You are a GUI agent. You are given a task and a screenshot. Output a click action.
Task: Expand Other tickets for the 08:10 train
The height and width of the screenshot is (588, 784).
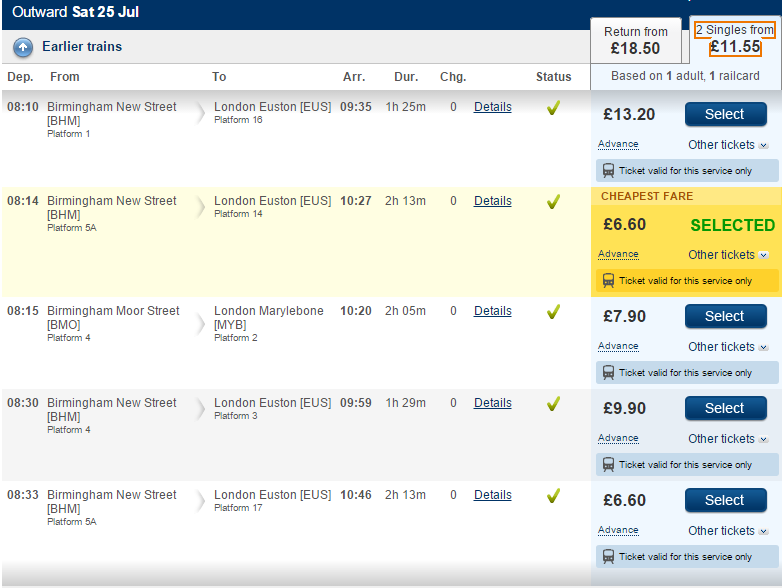[728, 145]
